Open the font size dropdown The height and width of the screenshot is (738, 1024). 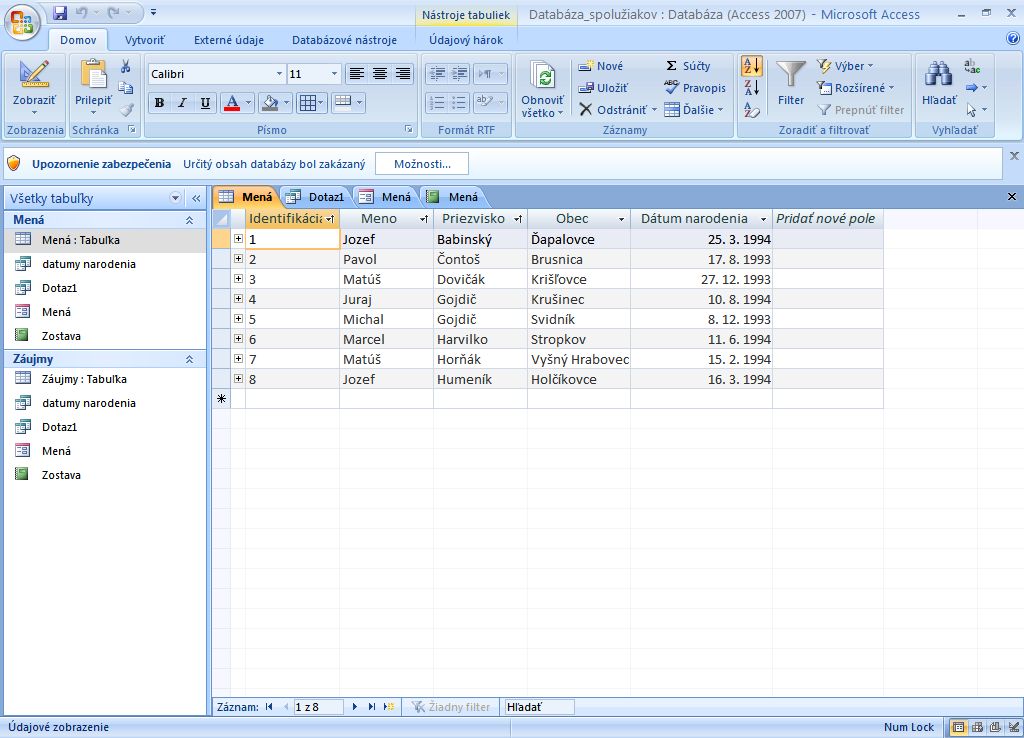[x=334, y=74]
